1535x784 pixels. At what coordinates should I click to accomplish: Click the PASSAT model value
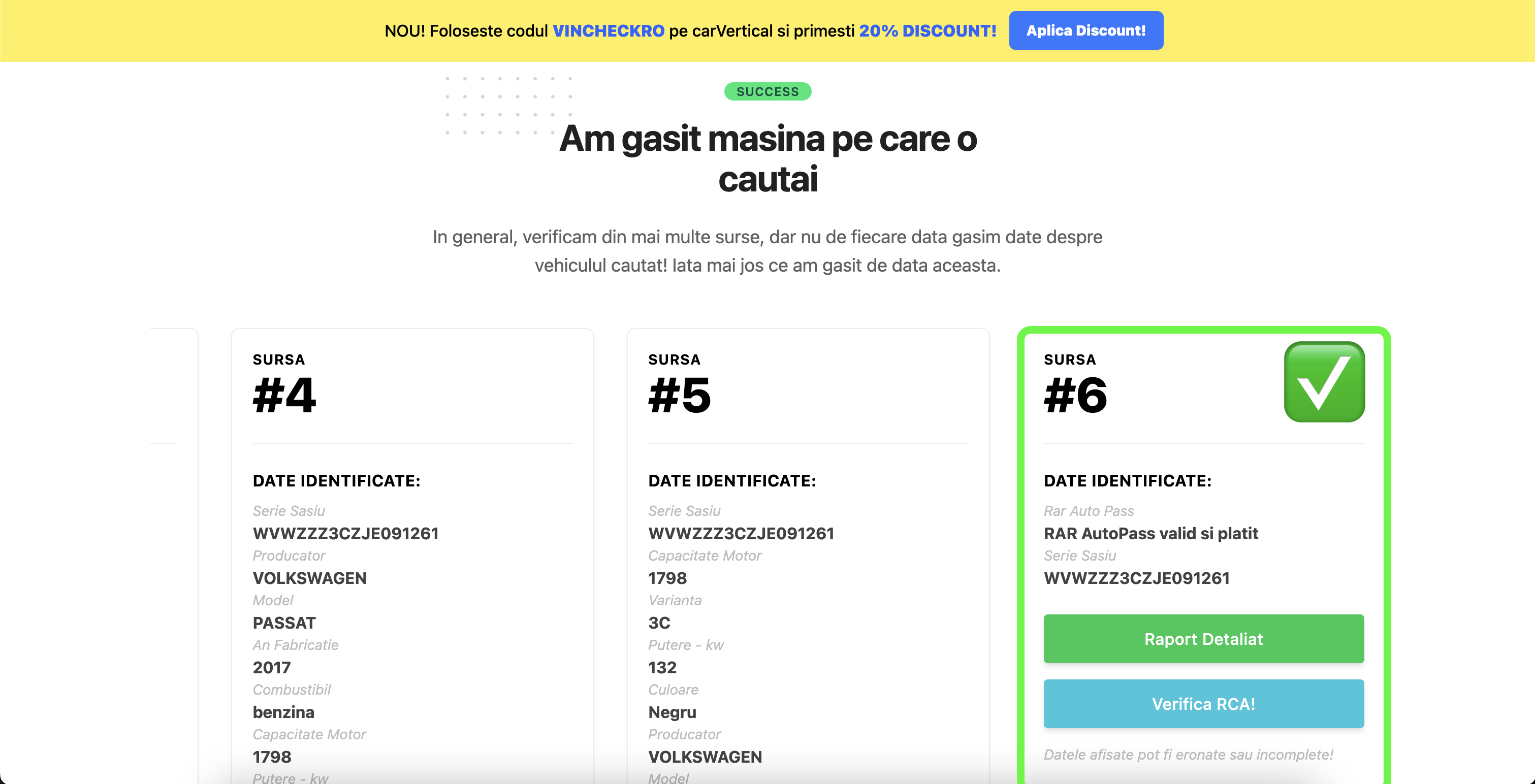click(284, 623)
